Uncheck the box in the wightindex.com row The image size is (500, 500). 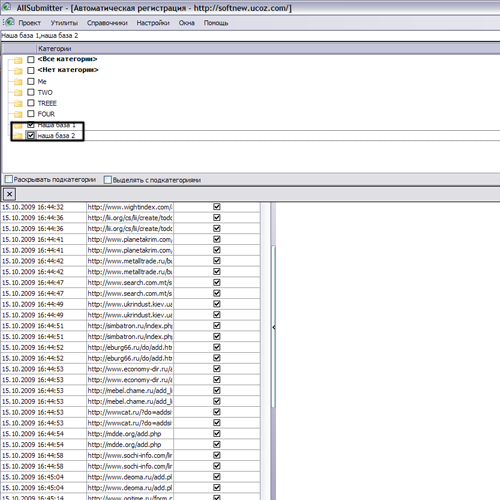pos(217,207)
